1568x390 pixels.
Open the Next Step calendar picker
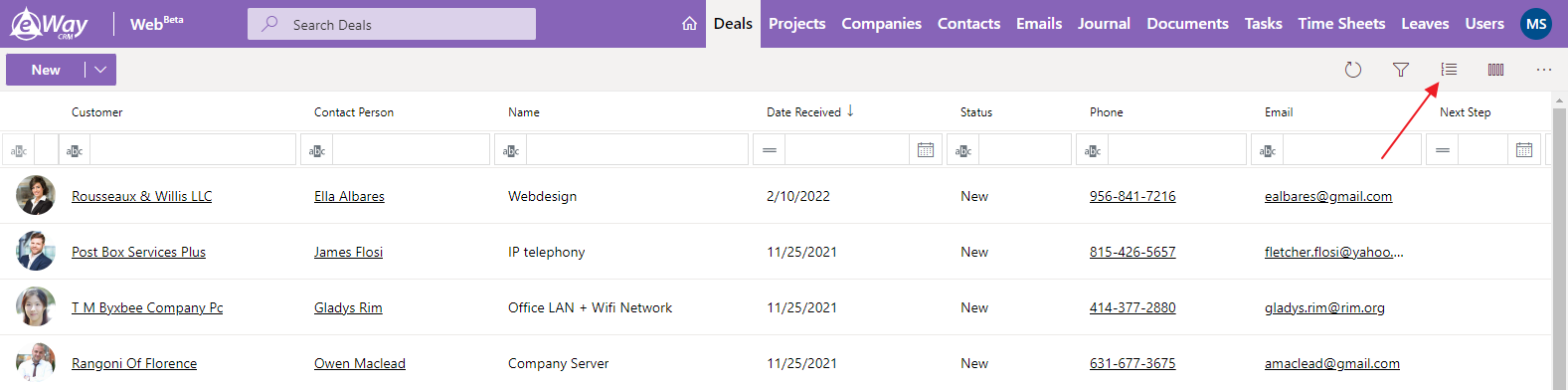pos(1524,150)
